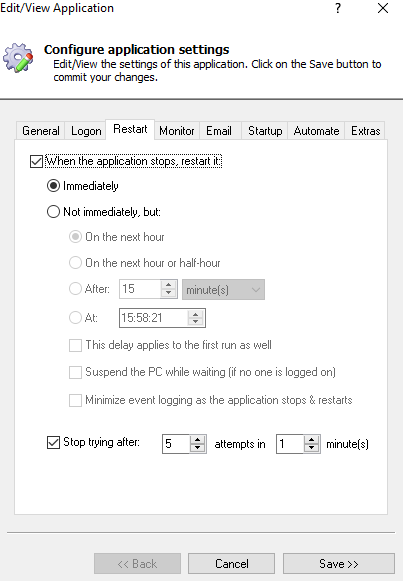Increase the stop trying attempts value

[197, 440]
